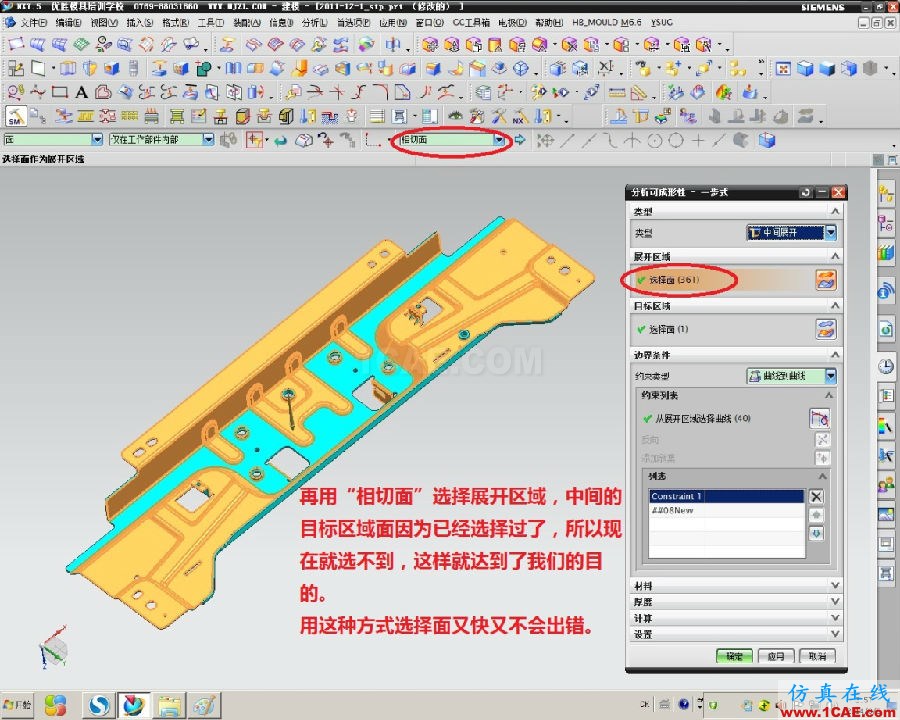Click the NX hammer tool icon
This screenshot has height=720, width=900.
520,117
